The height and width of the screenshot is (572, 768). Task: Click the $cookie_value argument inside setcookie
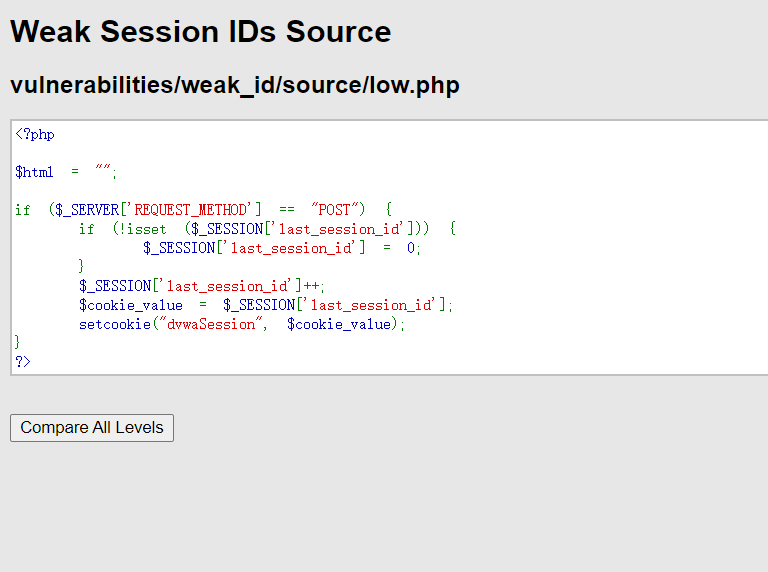pos(338,324)
